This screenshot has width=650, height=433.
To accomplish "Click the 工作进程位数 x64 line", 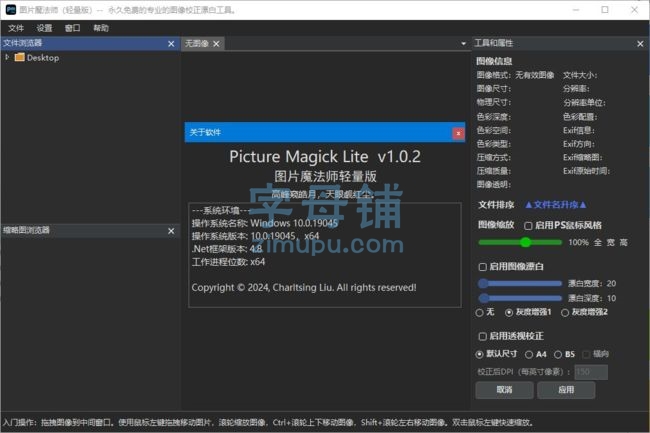I will (x=228, y=262).
